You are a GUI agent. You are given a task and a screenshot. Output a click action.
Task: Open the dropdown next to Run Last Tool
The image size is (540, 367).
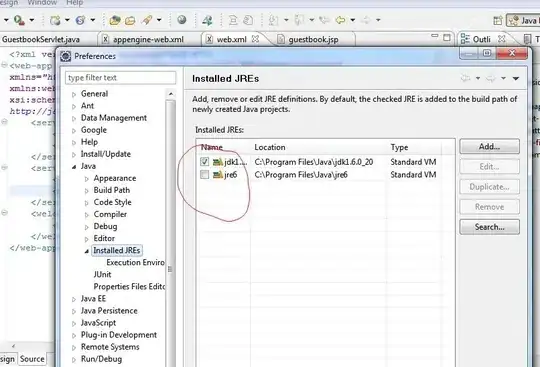coord(32,20)
